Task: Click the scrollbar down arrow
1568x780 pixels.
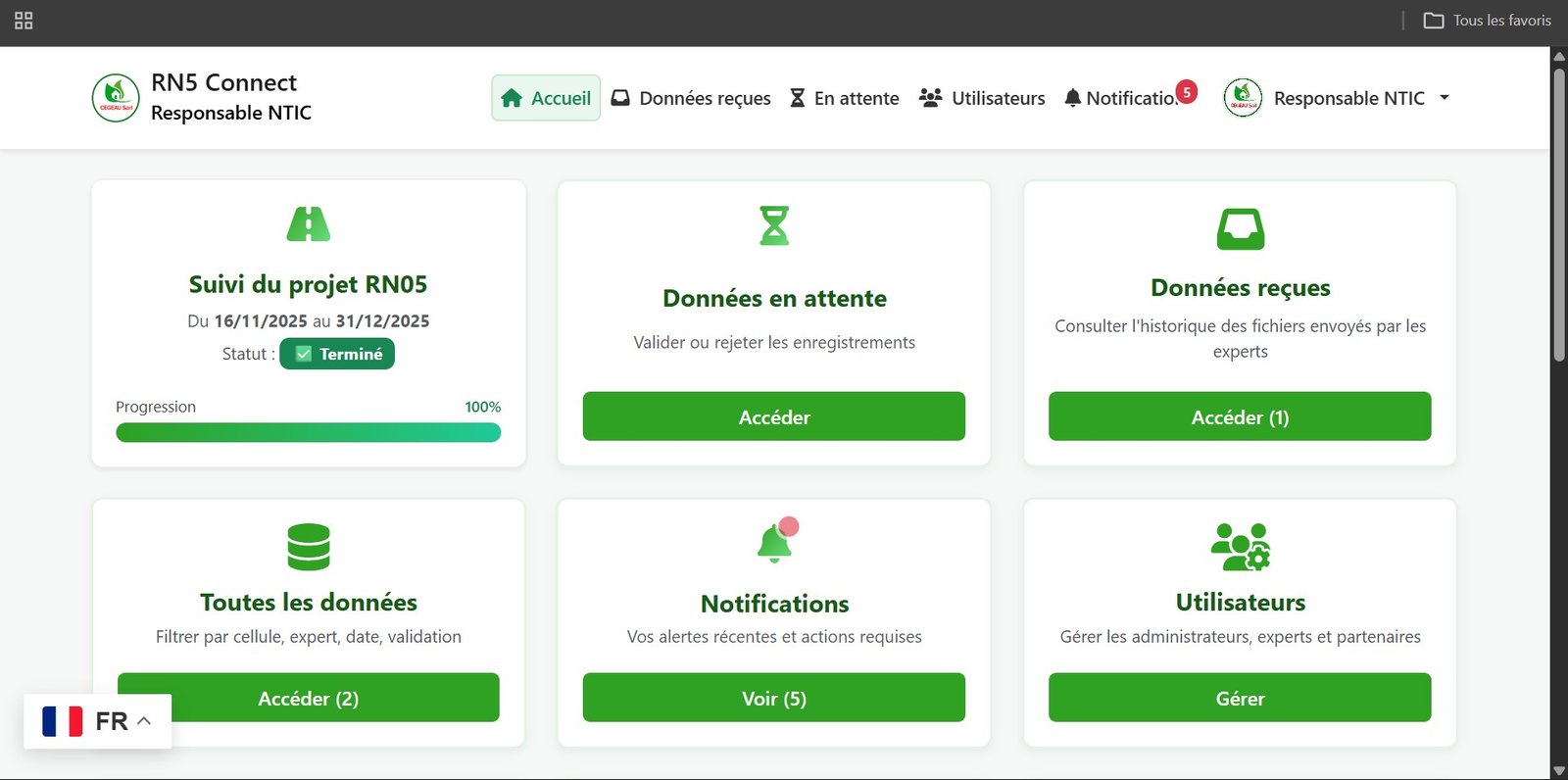Action: coord(1558,770)
